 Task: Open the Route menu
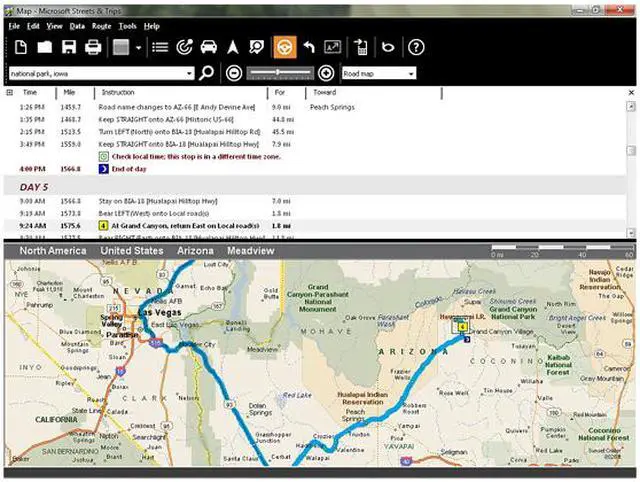(x=101, y=25)
